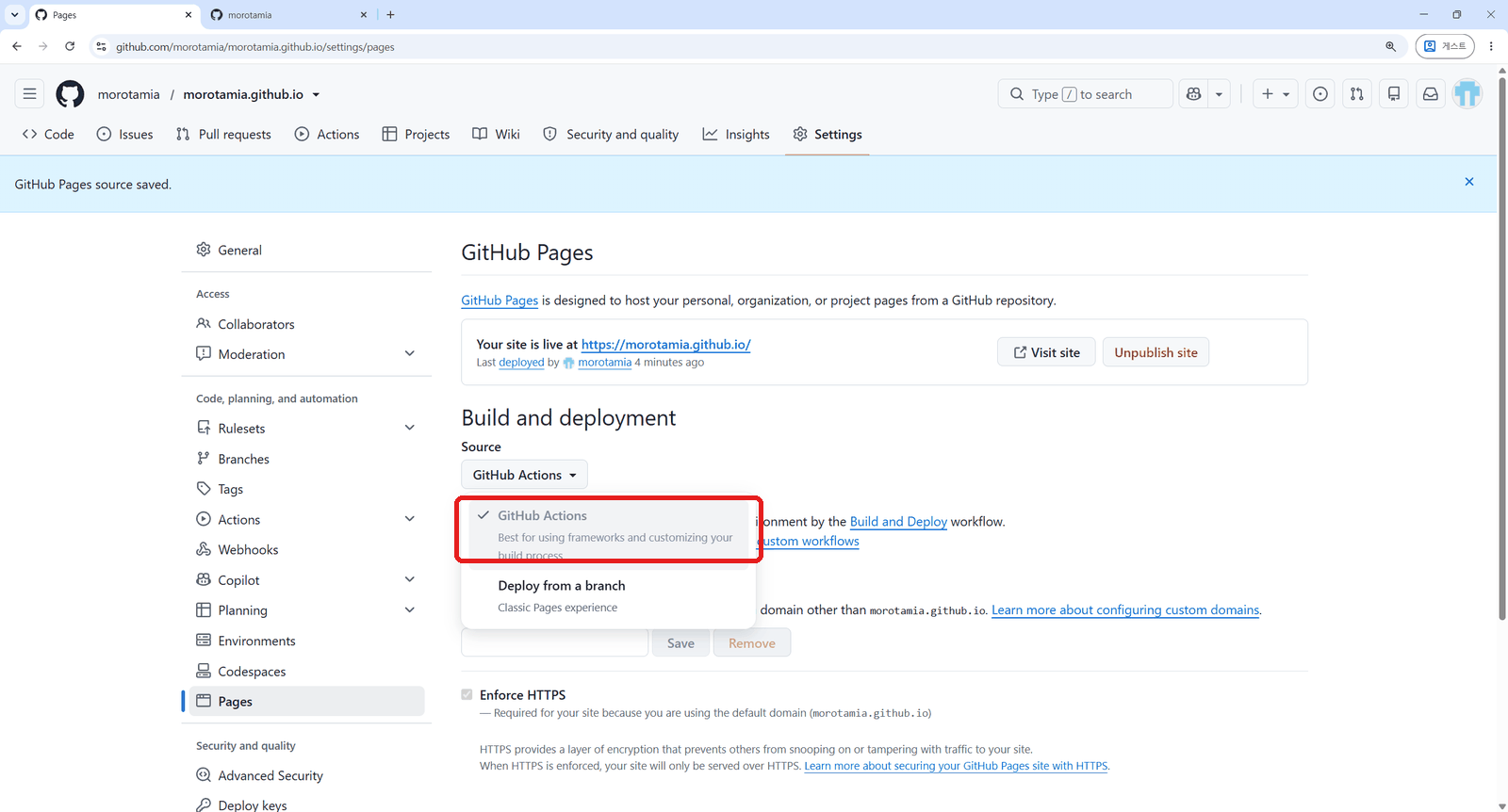1508x812 pixels.
Task: Open the Branches settings page
Action: click(x=306, y=459)
